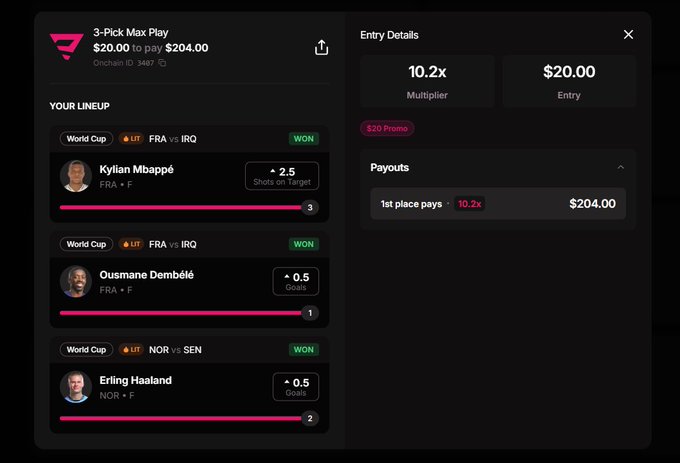This screenshot has height=463, width=680.
Task: Collapse the Payouts section chevron
Action: point(621,167)
